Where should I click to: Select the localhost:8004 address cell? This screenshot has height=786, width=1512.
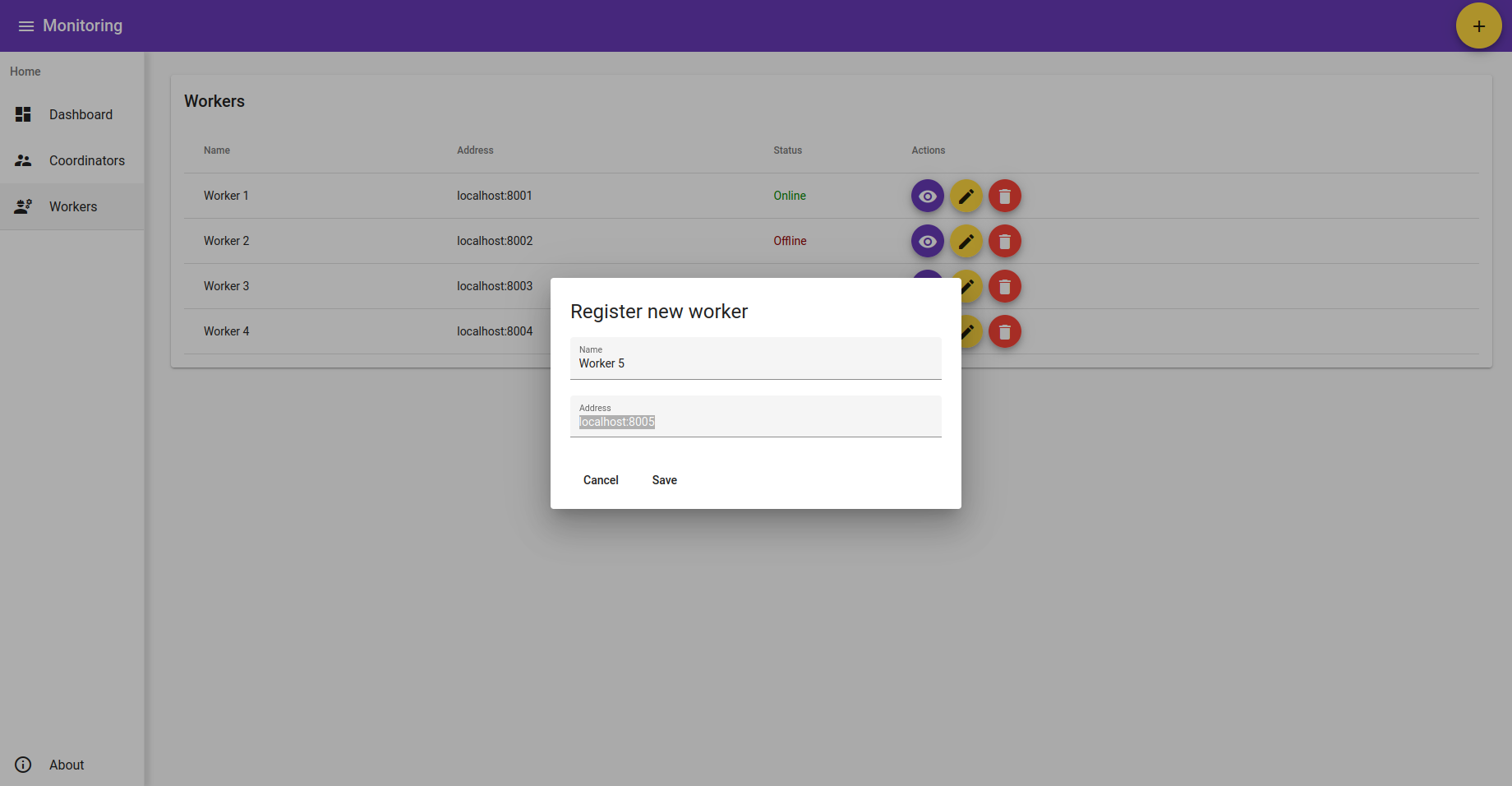[x=495, y=331]
